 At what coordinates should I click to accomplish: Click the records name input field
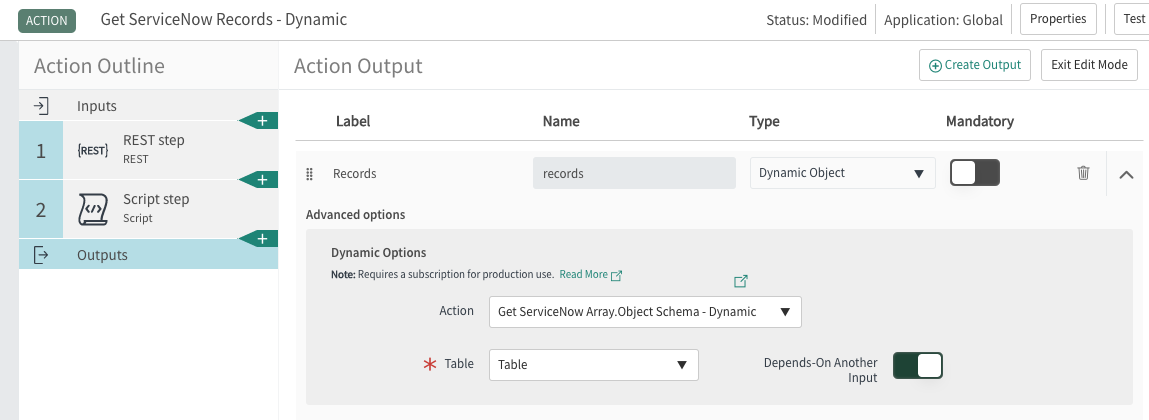coord(634,173)
